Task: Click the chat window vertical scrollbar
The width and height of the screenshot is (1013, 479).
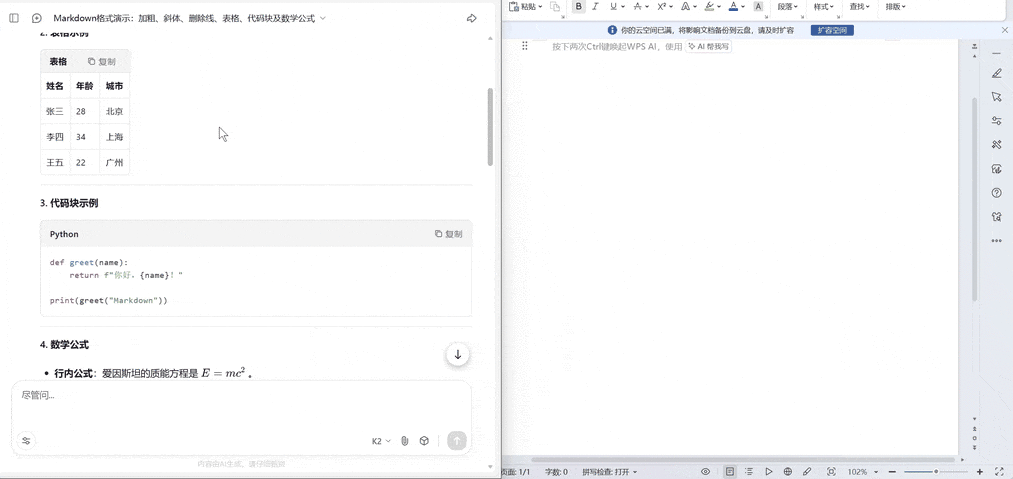Action: [x=490, y=127]
